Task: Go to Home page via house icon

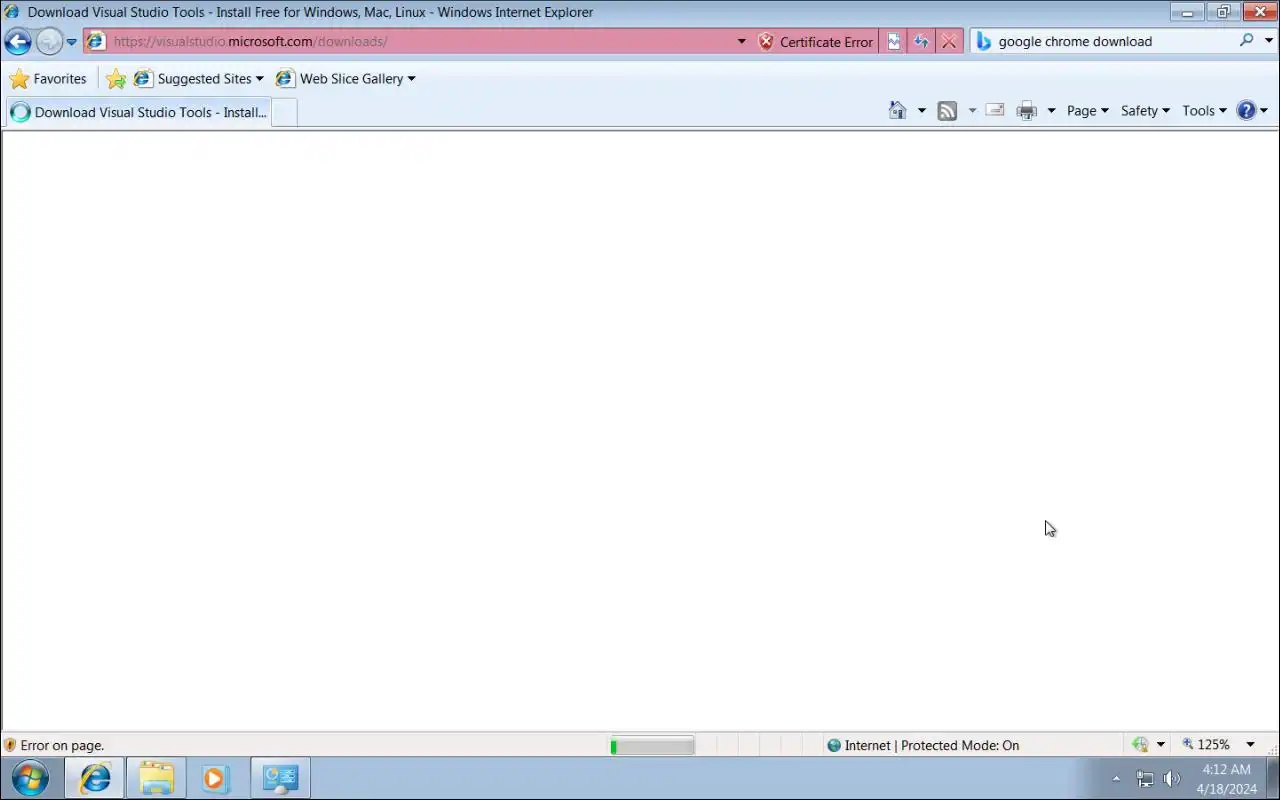Action: pyautogui.click(x=898, y=111)
